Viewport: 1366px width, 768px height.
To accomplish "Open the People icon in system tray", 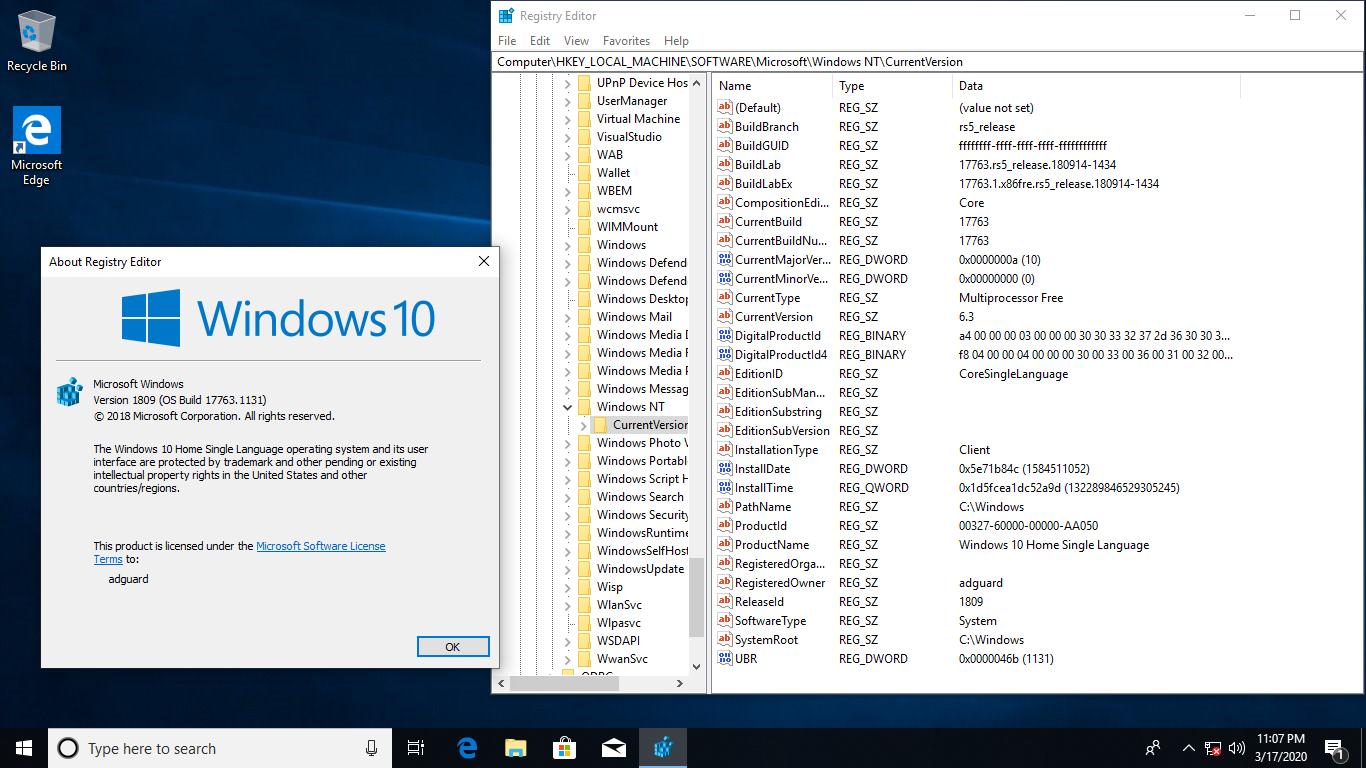I will 1153,748.
